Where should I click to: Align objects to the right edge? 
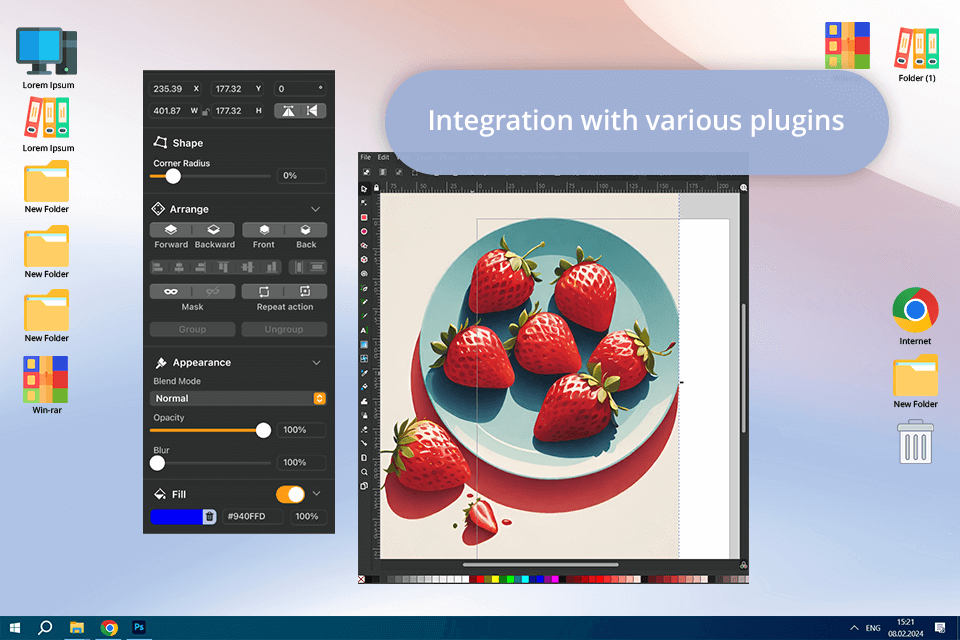(x=200, y=267)
